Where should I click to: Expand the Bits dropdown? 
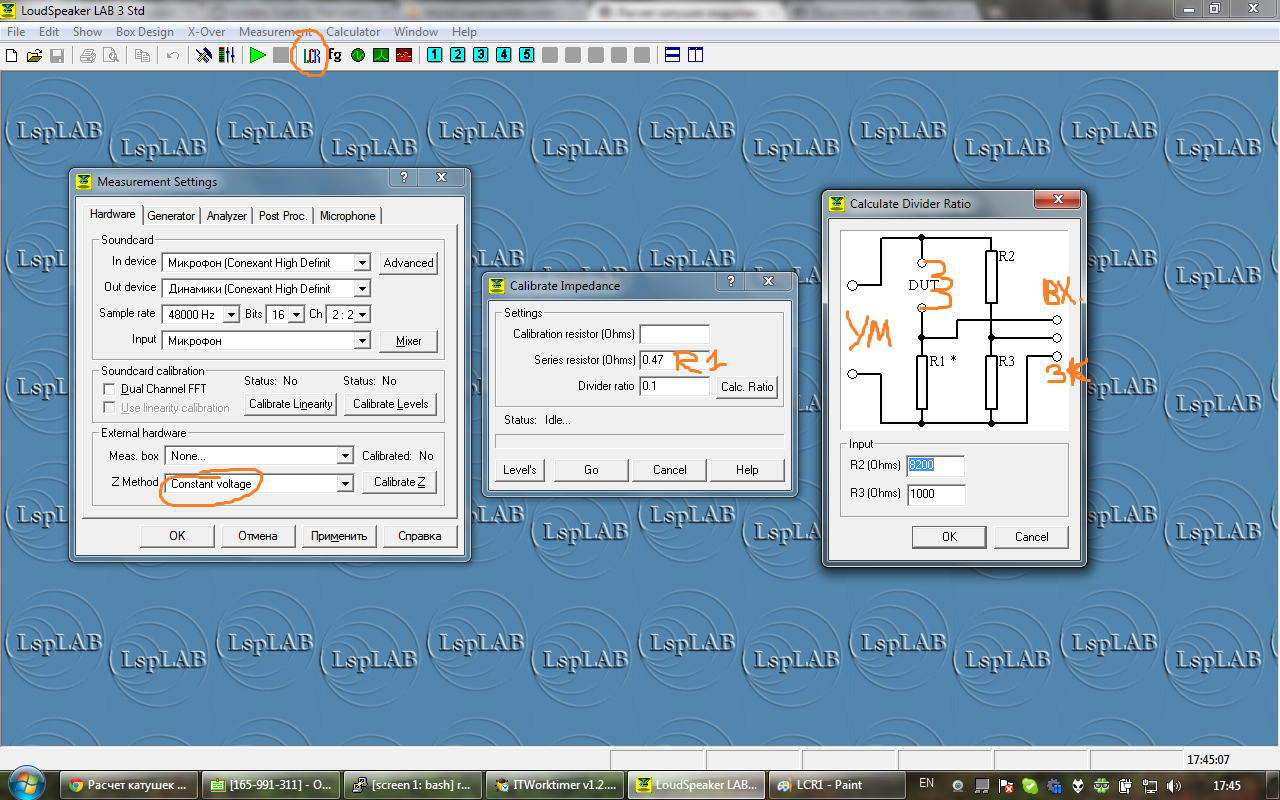(x=296, y=315)
